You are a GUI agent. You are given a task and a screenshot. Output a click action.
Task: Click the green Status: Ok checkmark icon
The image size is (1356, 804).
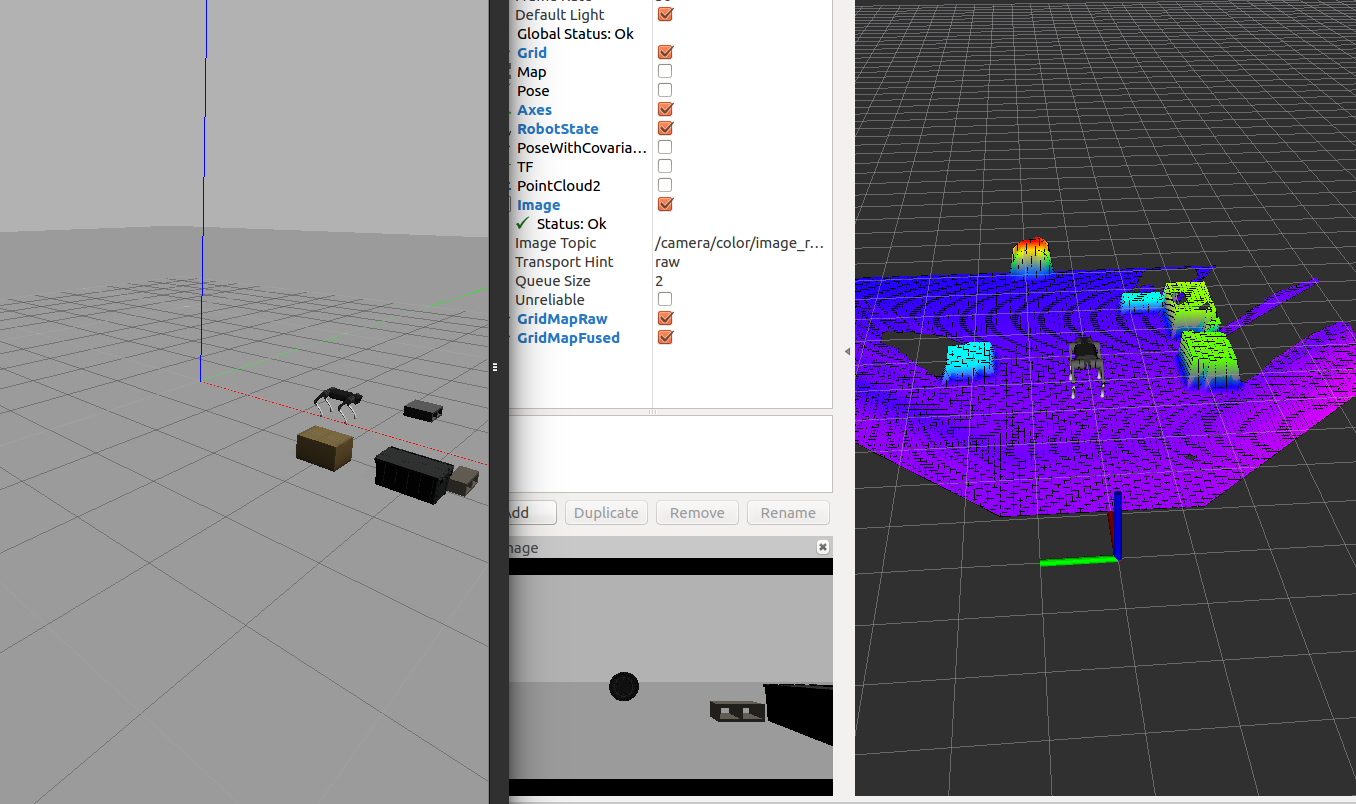[x=521, y=223]
